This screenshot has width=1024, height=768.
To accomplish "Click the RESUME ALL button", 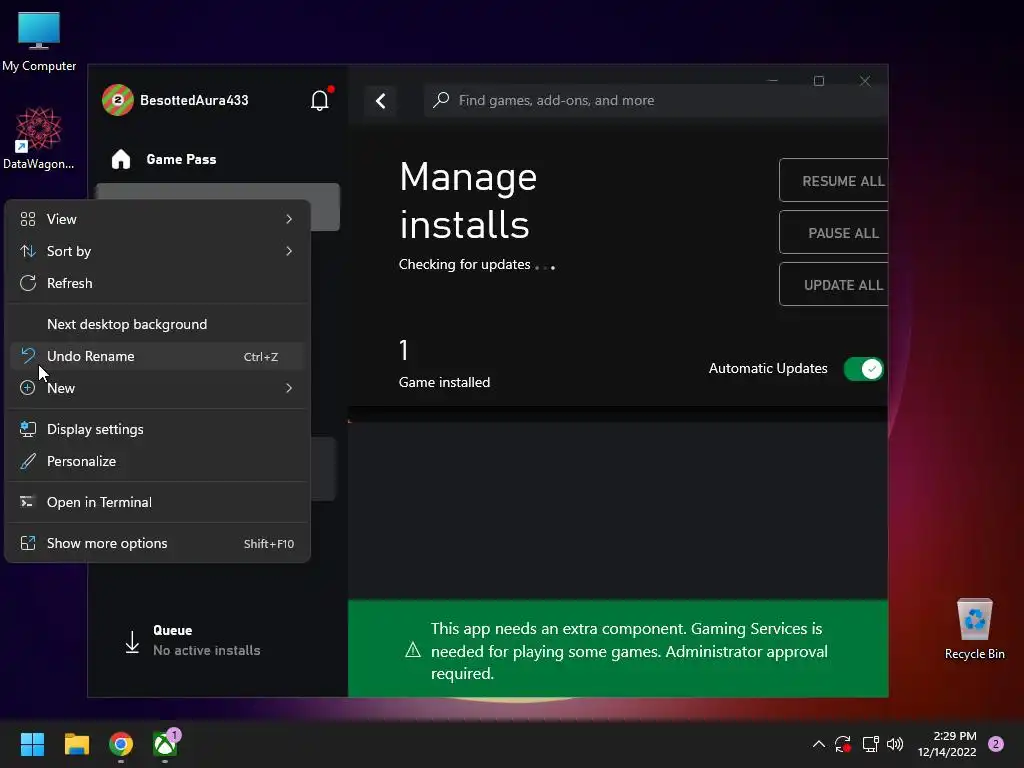I will [x=834, y=181].
